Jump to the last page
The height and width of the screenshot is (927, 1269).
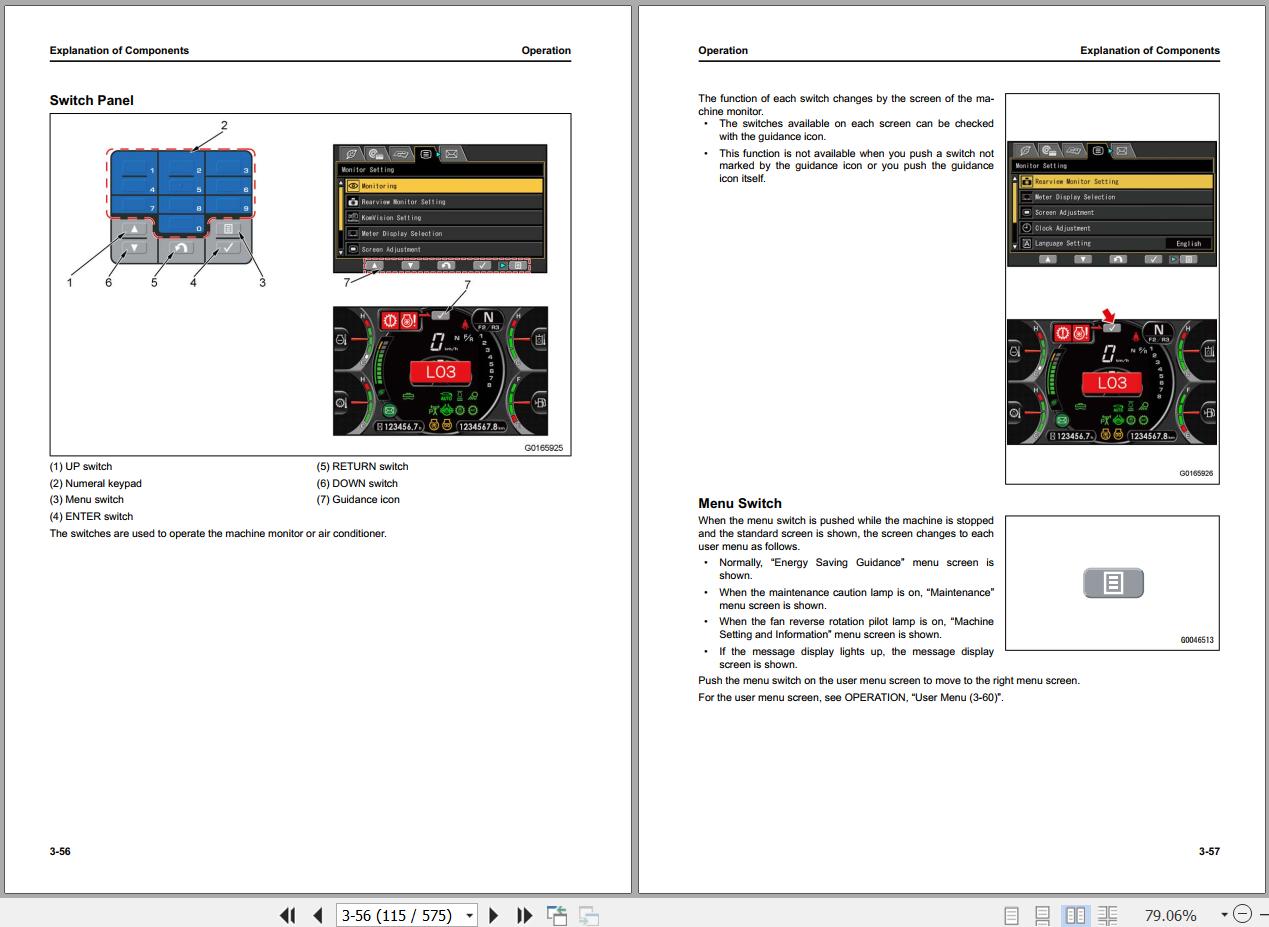click(x=524, y=915)
